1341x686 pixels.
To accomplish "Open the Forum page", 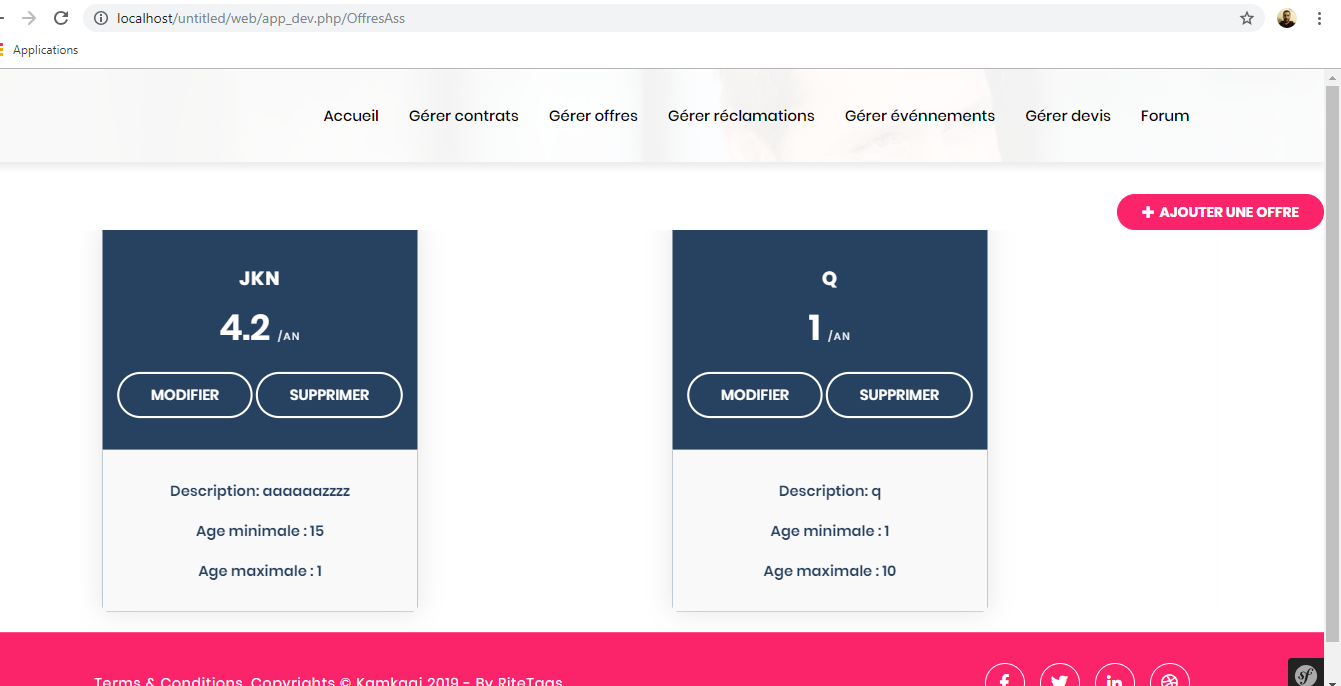I will pos(1164,115).
